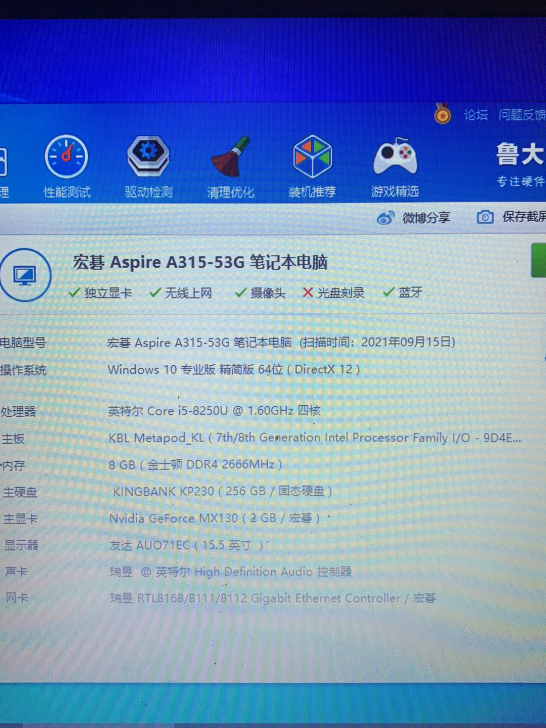Viewport: 546px width, 728px height.
Task: Open 性能测试 performance test gauge icon
Action: pyautogui.click(x=67, y=156)
